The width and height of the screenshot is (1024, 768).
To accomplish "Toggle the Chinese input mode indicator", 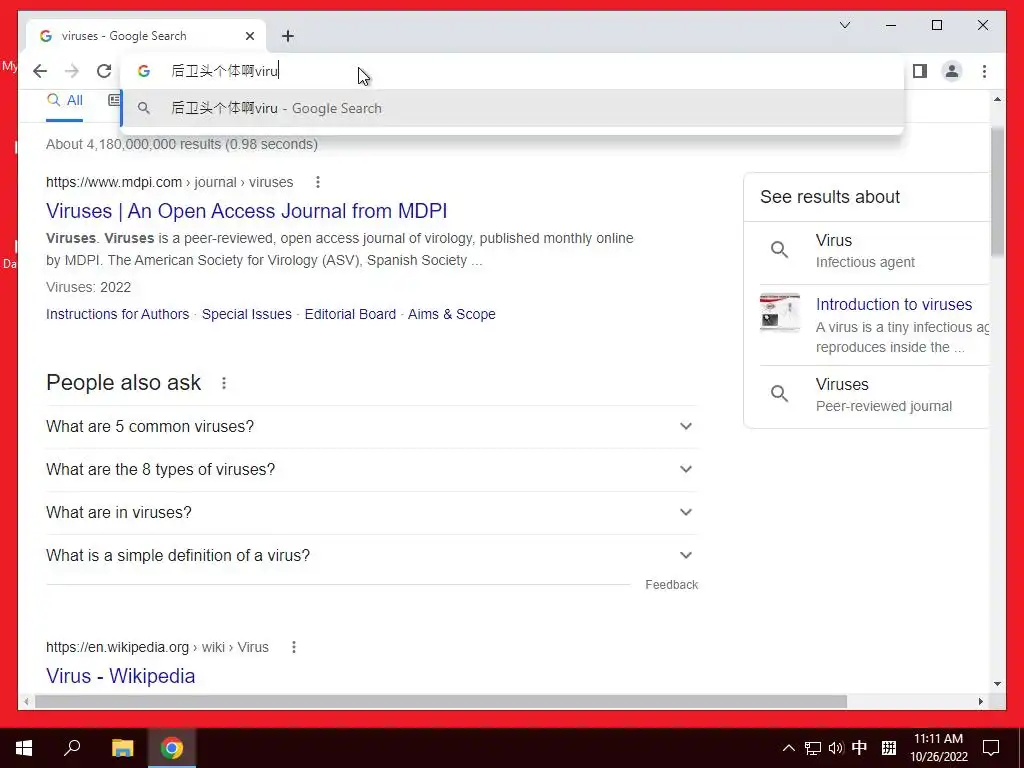I will point(859,747).
